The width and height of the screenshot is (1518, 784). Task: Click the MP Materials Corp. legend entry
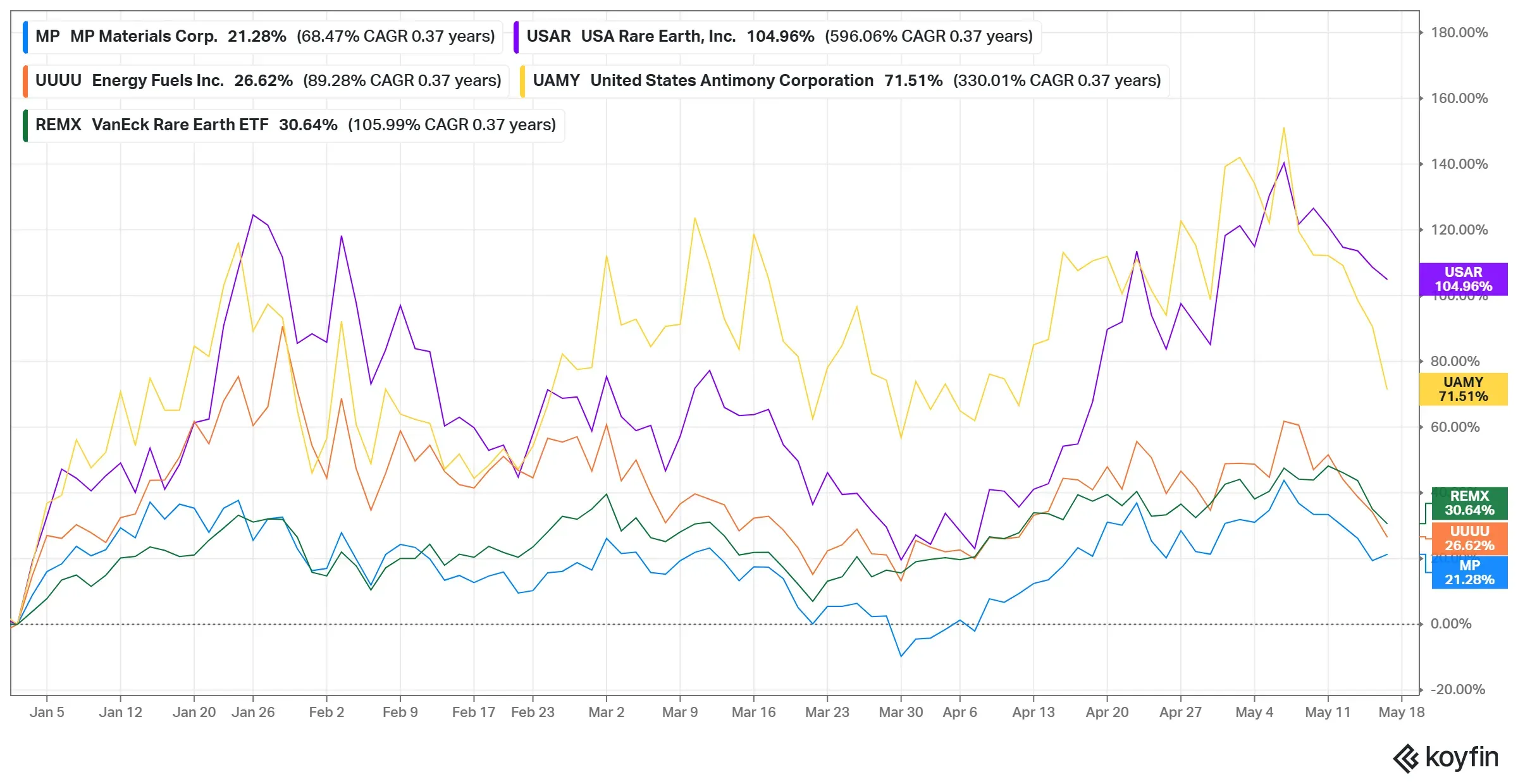coord(263,37)
